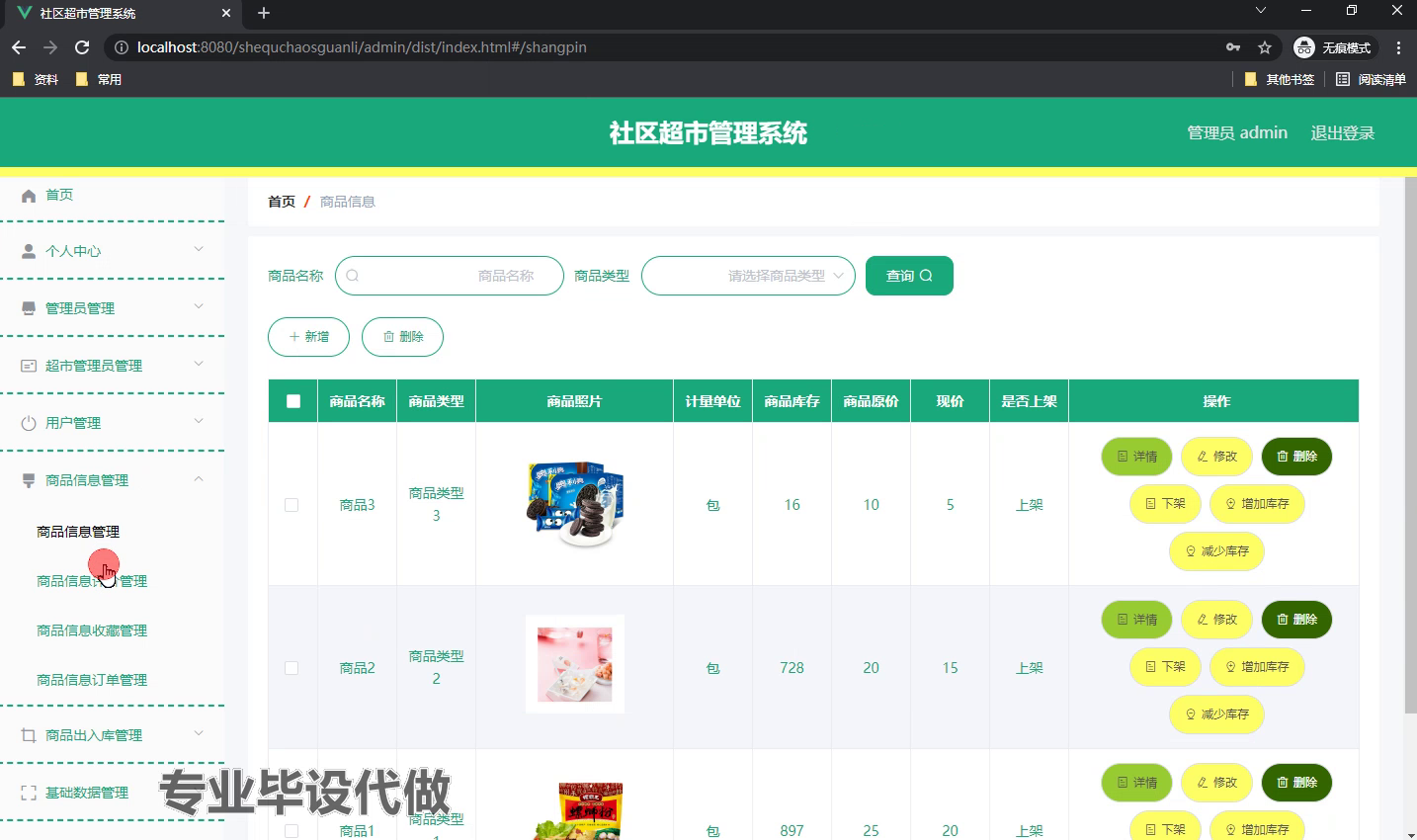
Task: Click 下架 for 商品2
Action: coord(1165,667)
